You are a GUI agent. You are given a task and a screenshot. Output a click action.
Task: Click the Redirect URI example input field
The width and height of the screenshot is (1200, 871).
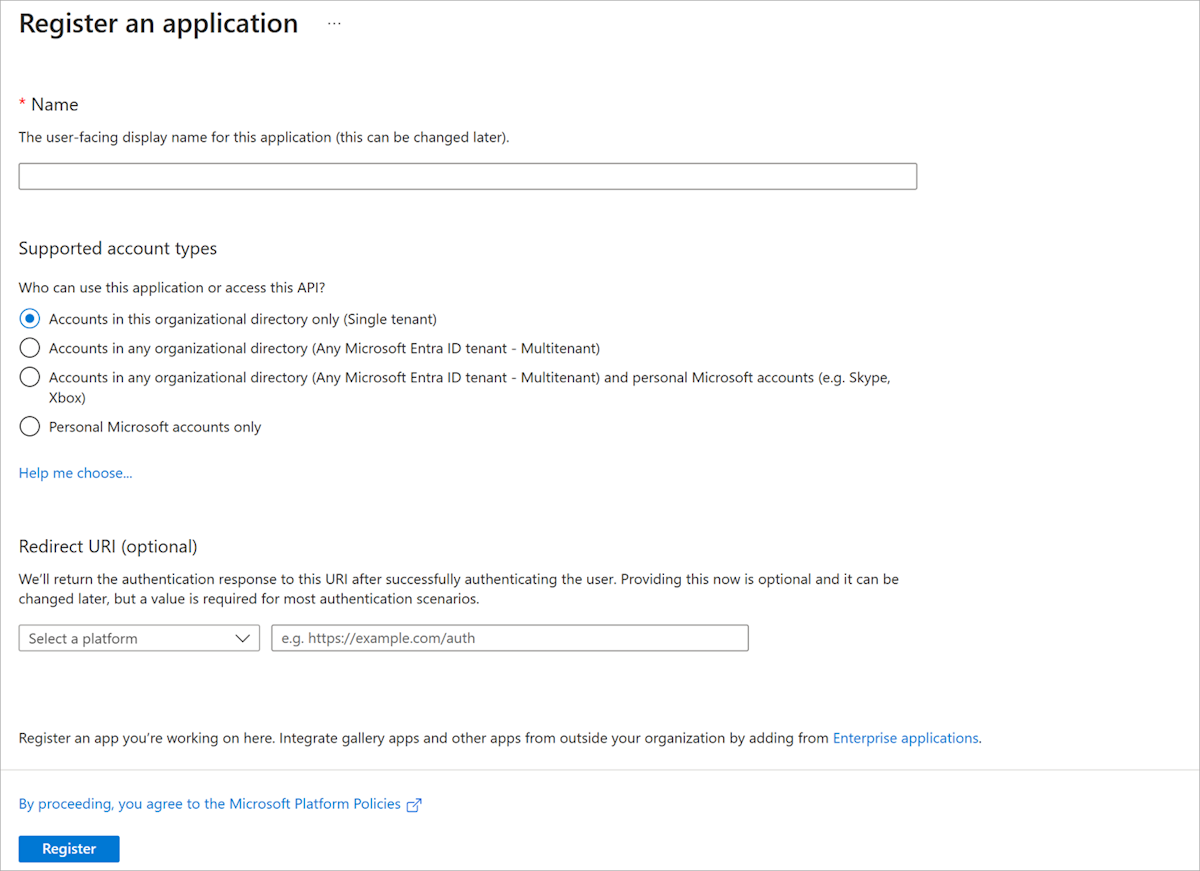coord(509,637)
